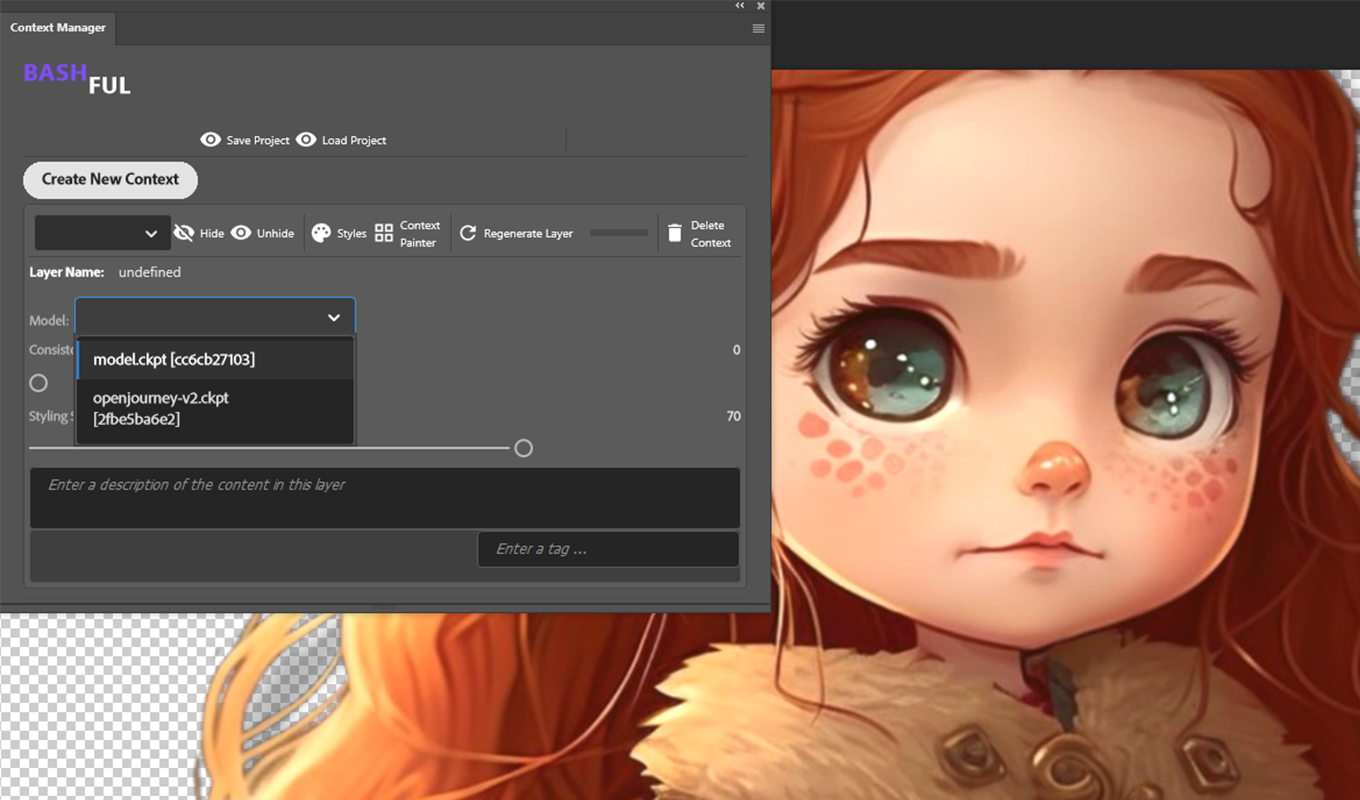Click the Save Project label
Viewport: 1360px width, 800px height.
tap(258, 140)
